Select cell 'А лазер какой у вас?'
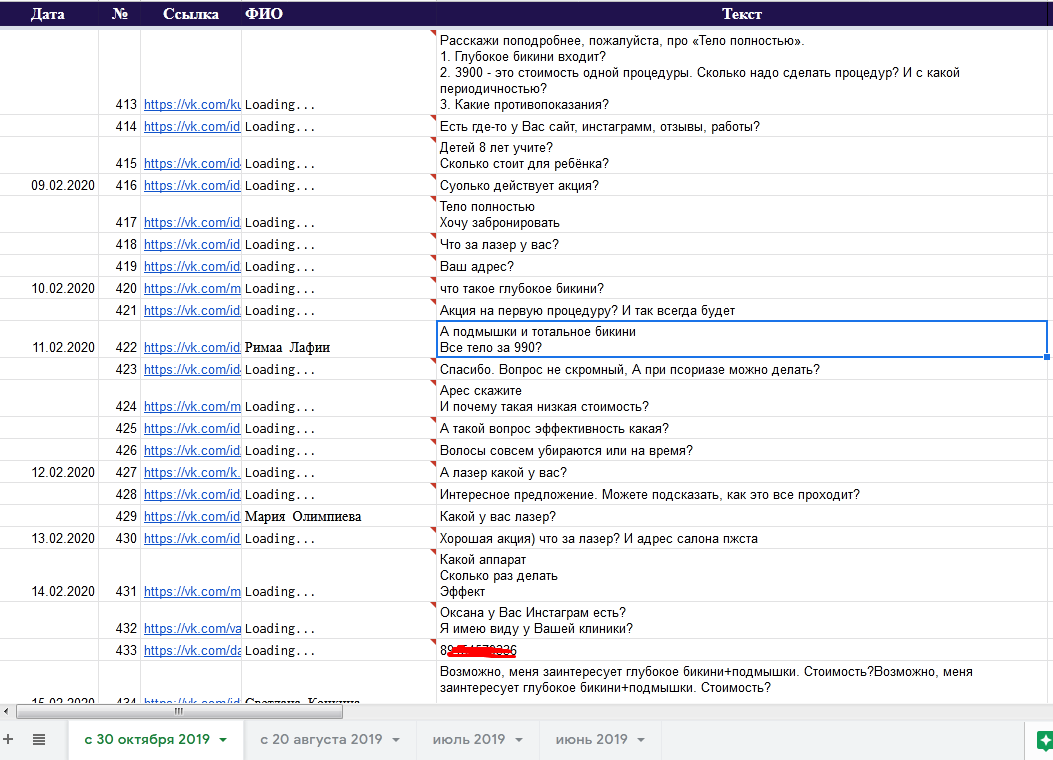 (742, 473)
